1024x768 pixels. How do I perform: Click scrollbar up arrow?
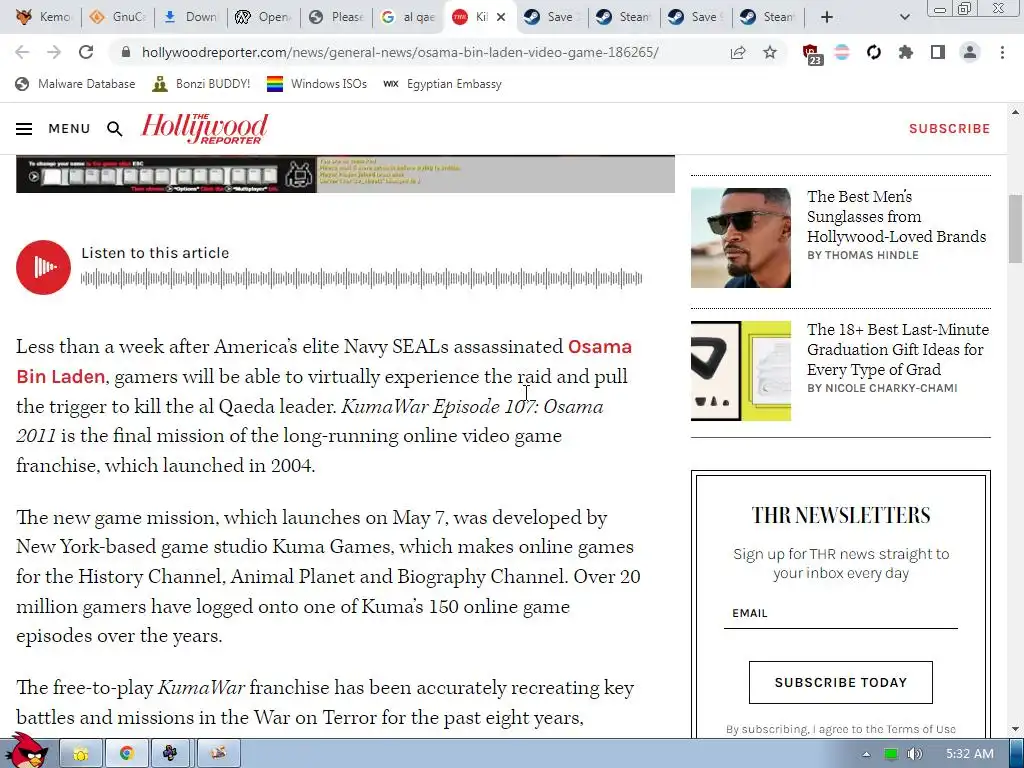1015,112
